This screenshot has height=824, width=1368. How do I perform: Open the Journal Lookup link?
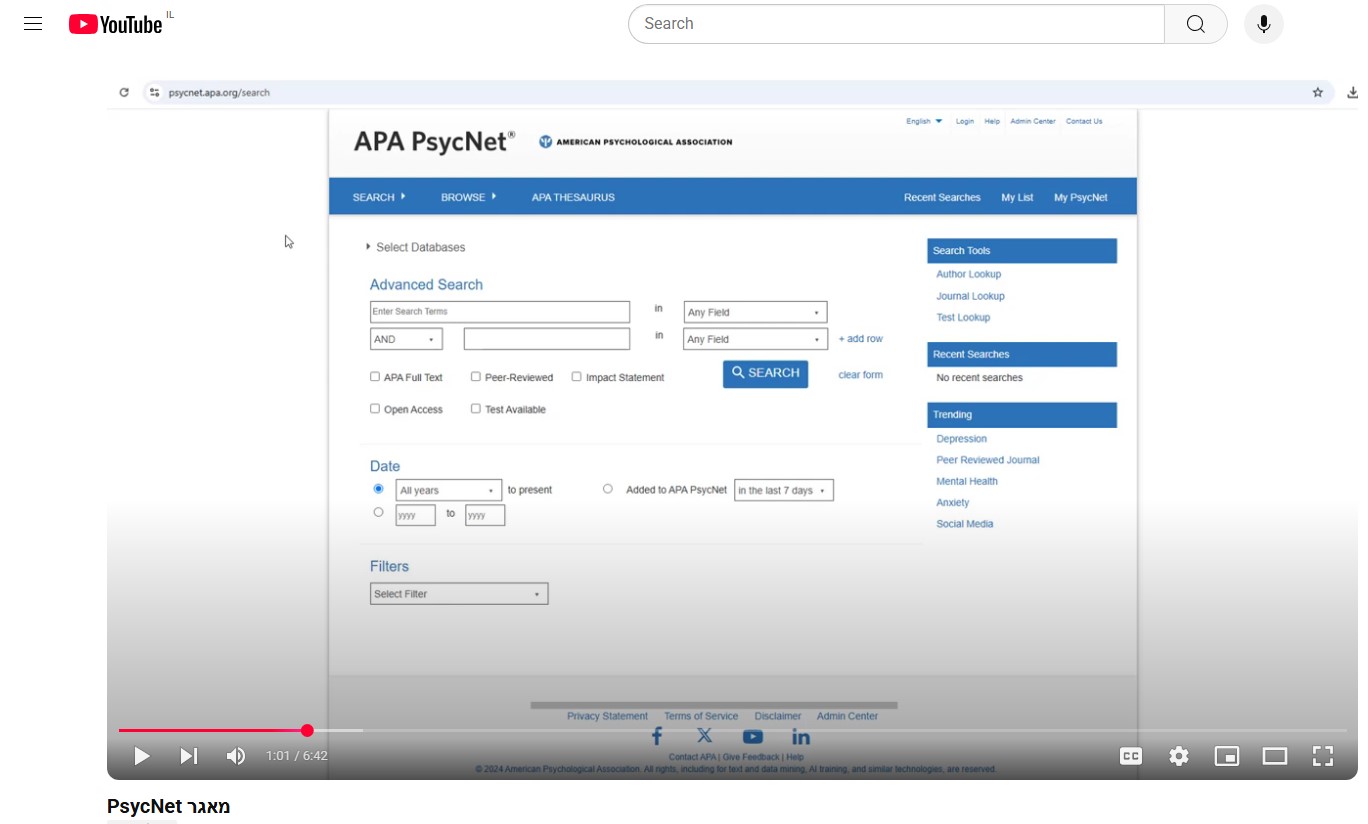coord(970,296)
